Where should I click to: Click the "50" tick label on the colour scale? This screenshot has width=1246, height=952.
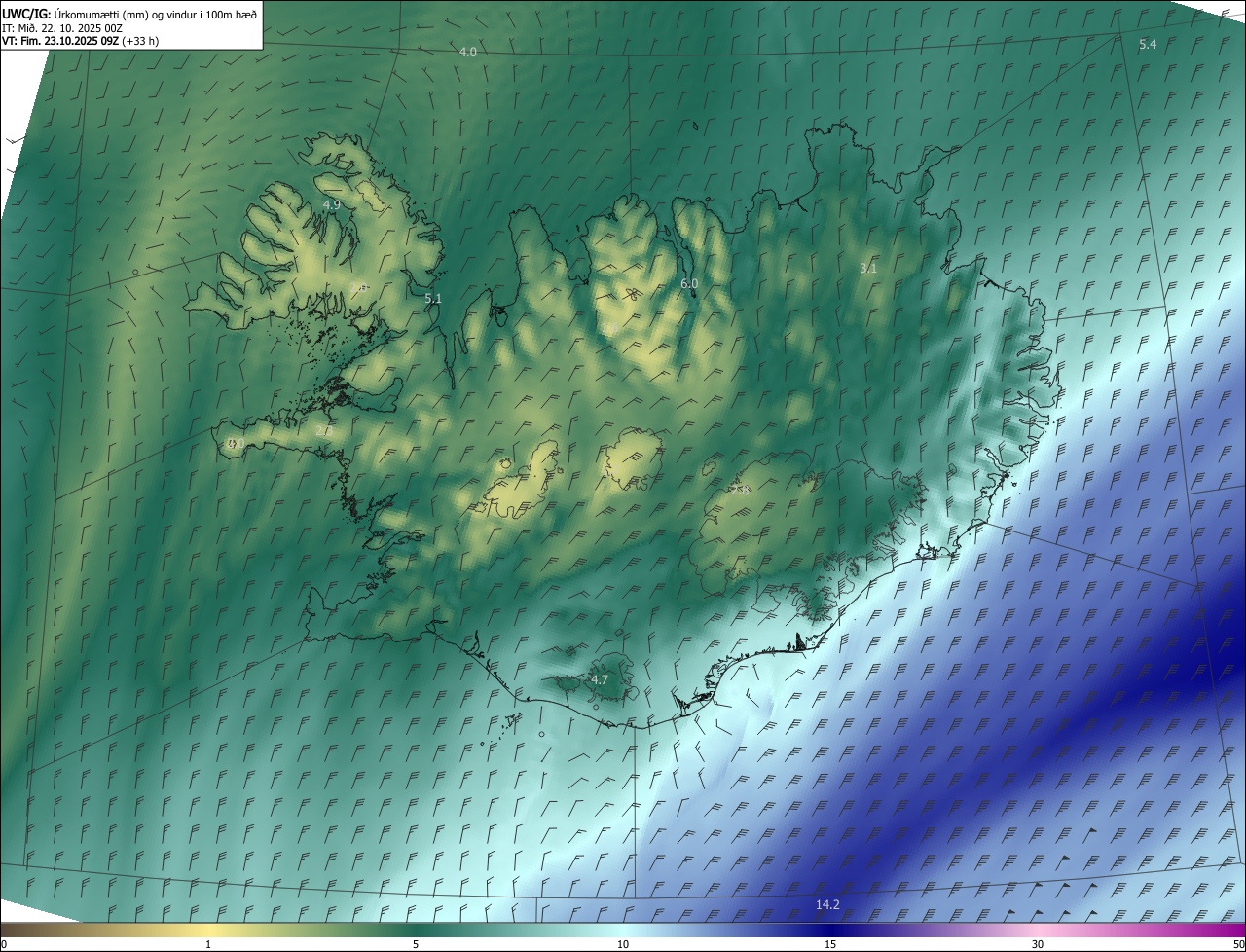1238,944
